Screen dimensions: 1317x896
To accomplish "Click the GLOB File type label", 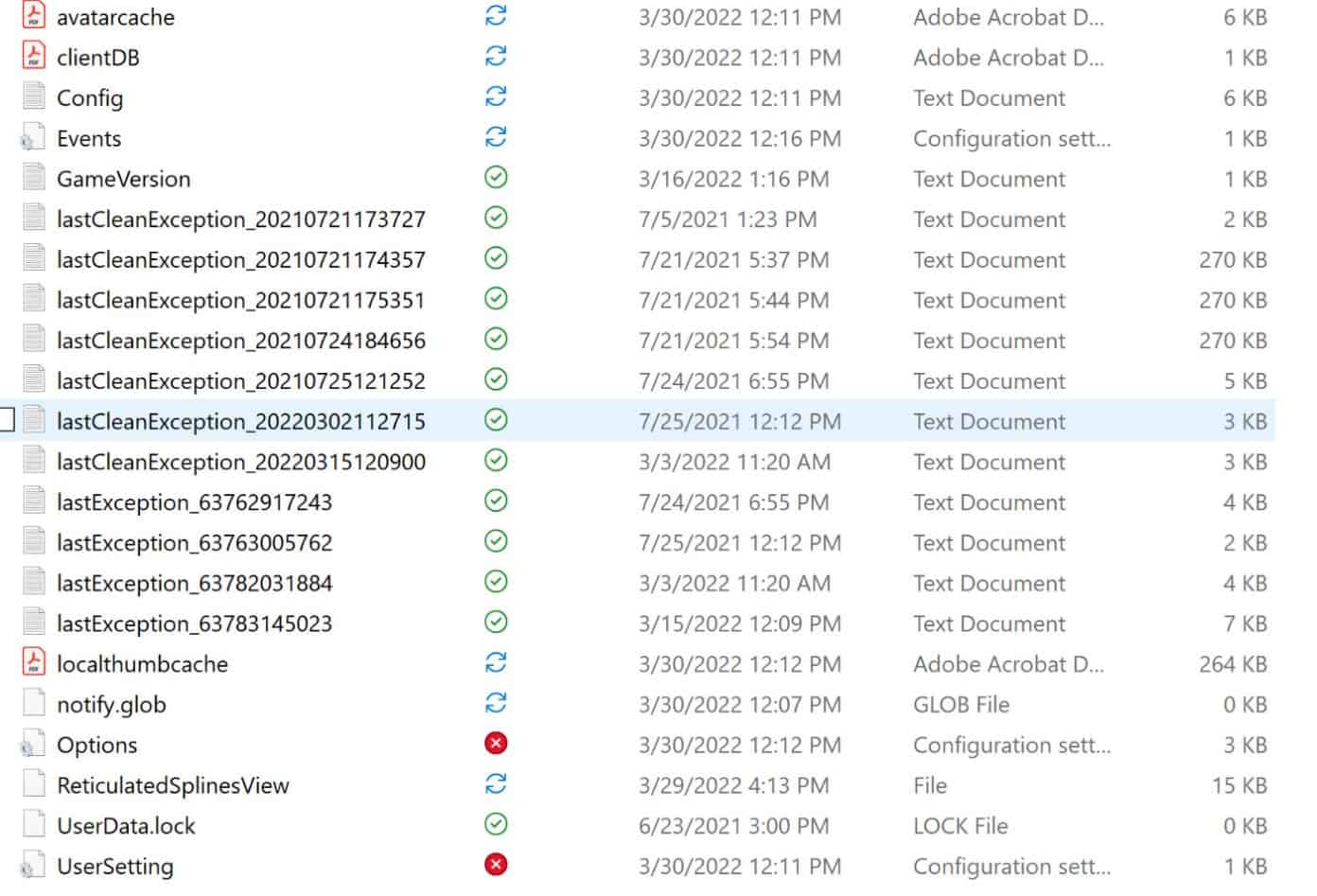I will (x=960, y=705).
